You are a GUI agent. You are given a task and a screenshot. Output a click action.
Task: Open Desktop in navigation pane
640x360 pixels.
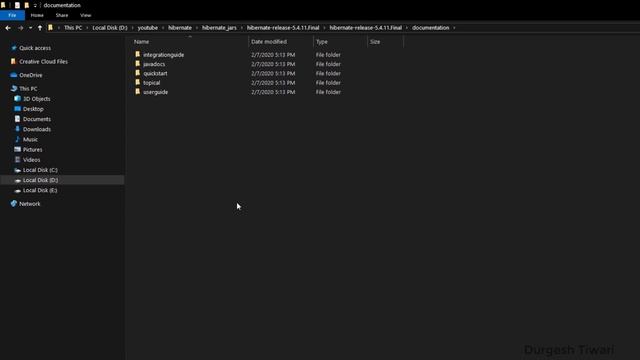(33, 109)
